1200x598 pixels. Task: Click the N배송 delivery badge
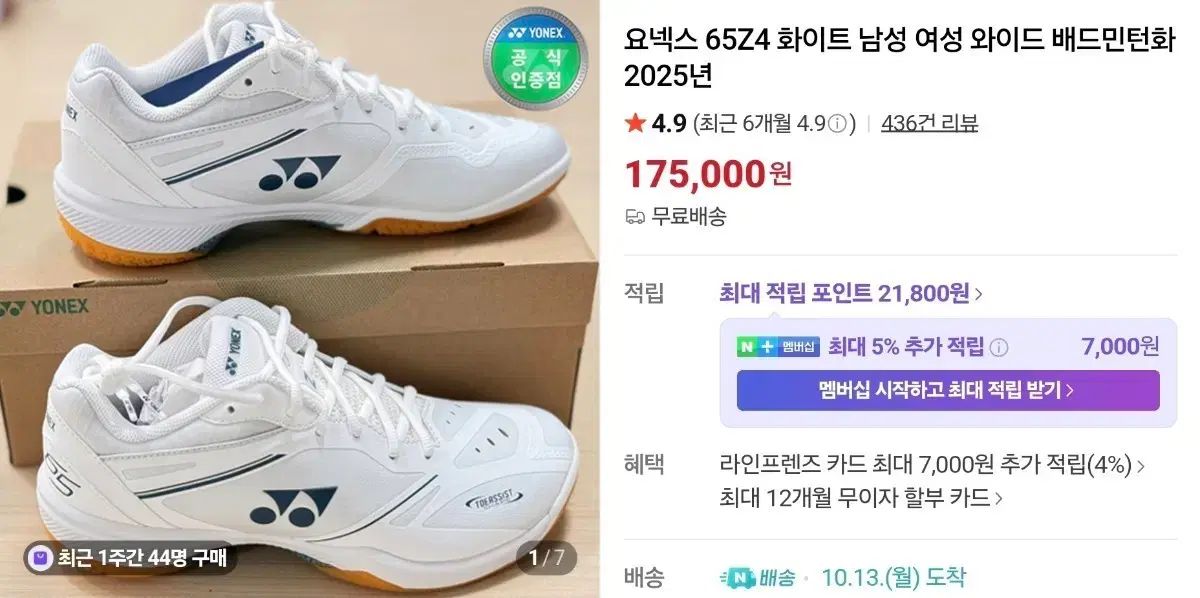757,577
